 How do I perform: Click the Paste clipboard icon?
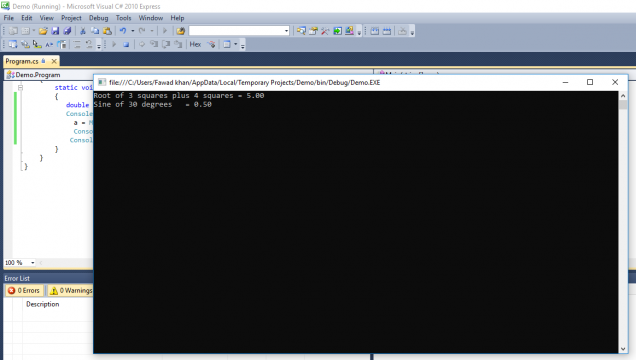coord(107,31)
